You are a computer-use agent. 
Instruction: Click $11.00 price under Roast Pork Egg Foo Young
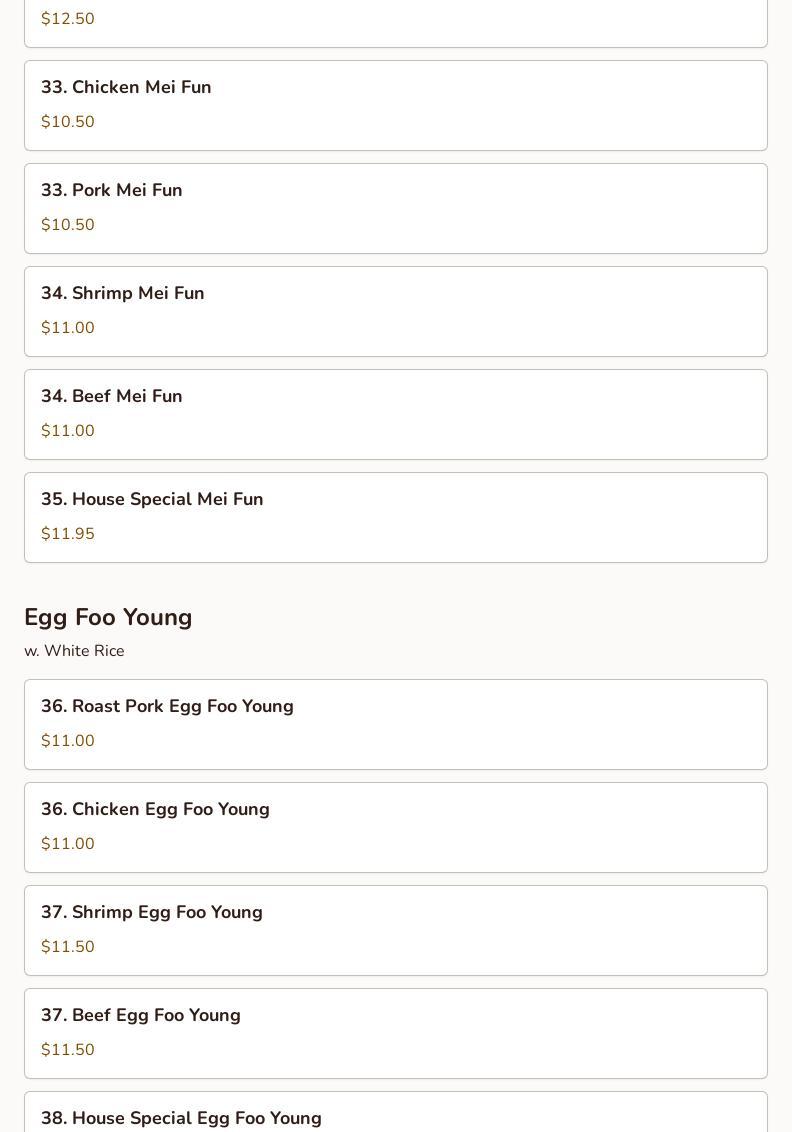(68, 741)
